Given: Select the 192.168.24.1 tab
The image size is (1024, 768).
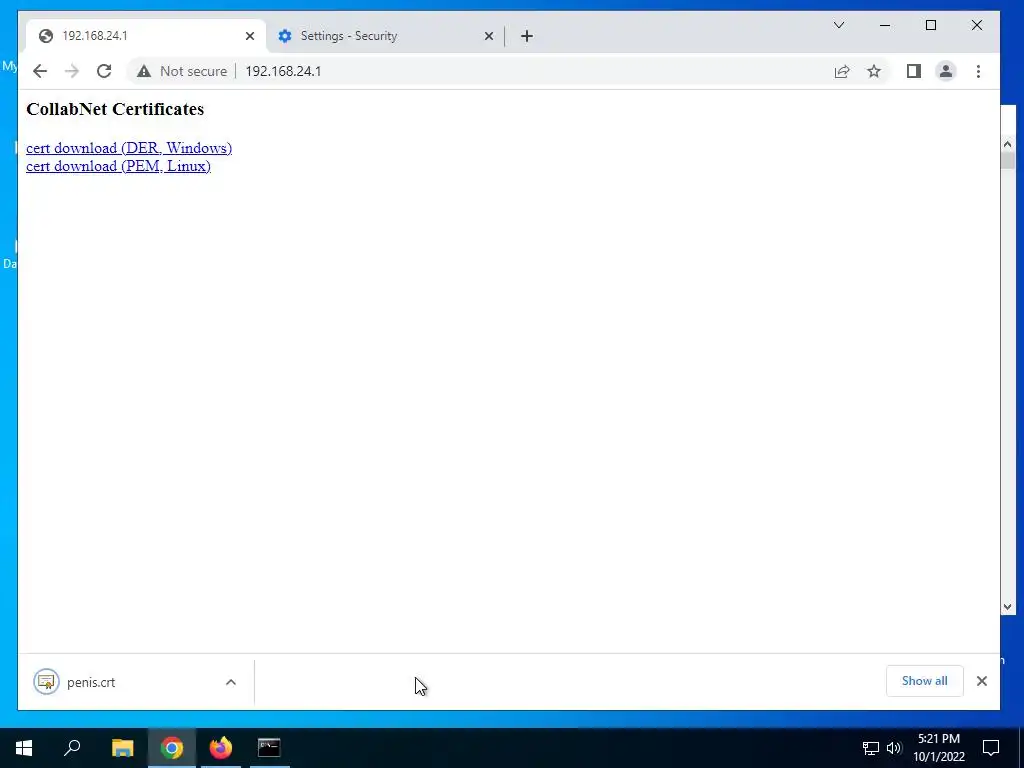Looking at the screenshot, I should coord(145,36).
